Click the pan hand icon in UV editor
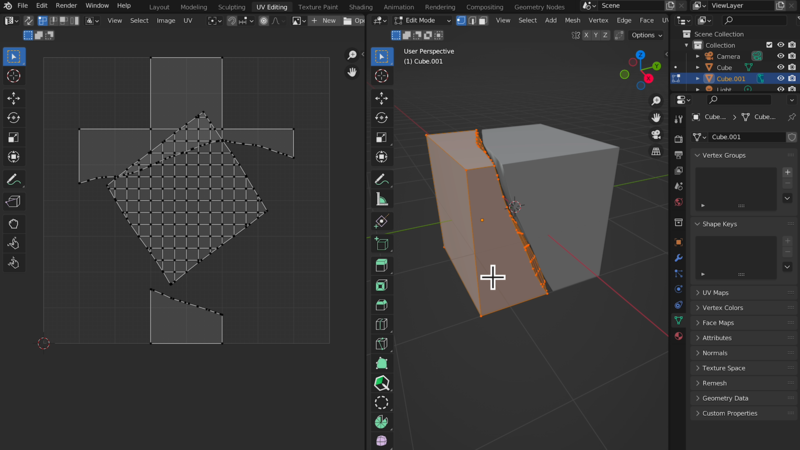This screenshot has width=800, height=450. tap(352, 72)
